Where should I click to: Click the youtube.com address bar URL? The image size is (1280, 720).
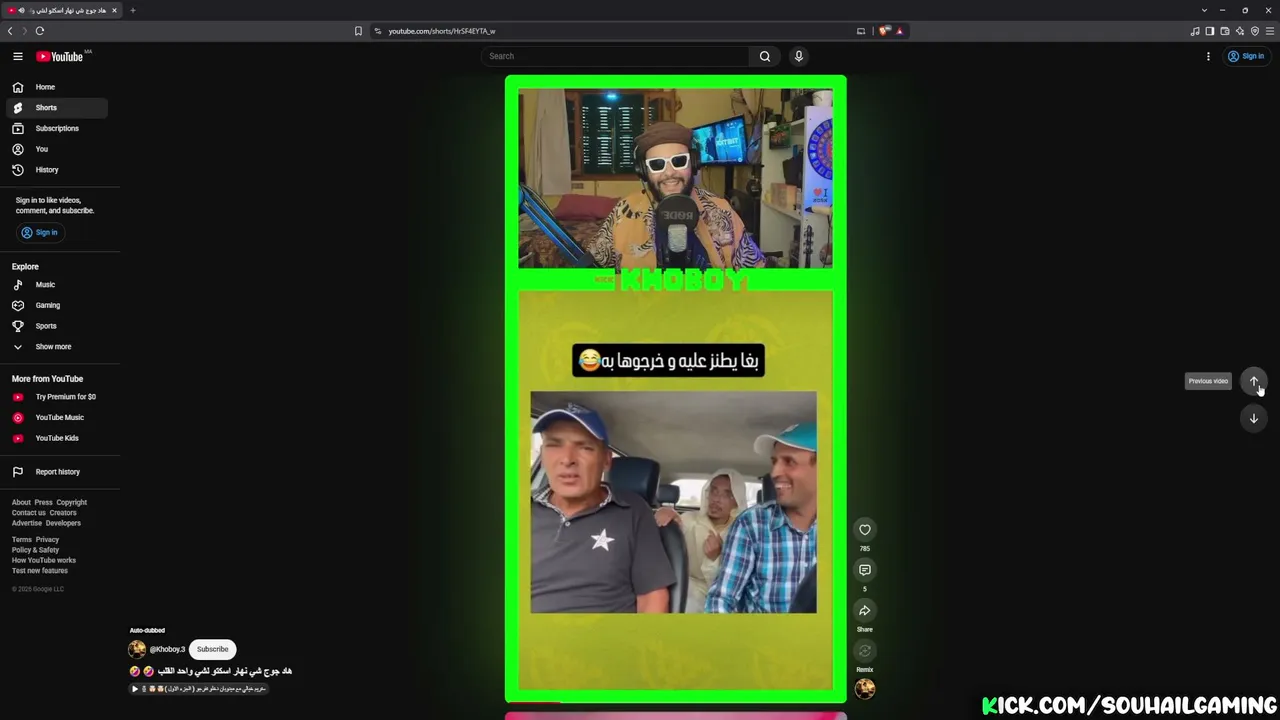tap(441, 31)
